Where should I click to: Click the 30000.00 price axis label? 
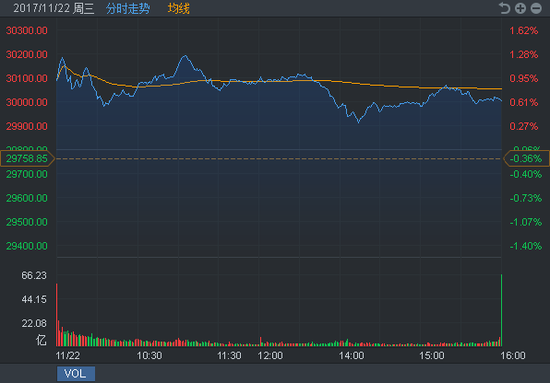(x=27, y=102)
